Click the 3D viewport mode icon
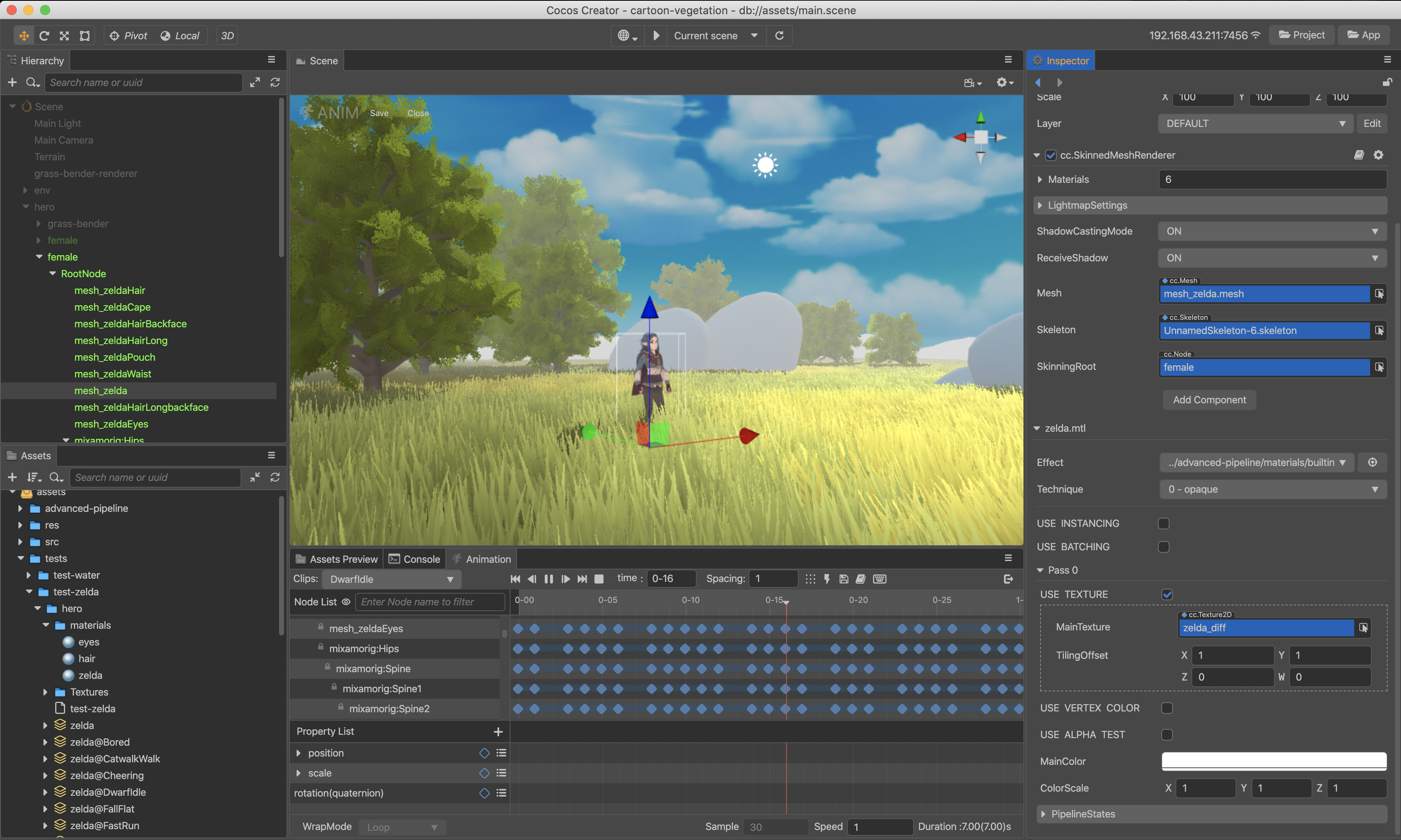Viewport: 1401px width, 840px height. pyautogui.click(x=226, y=35)
